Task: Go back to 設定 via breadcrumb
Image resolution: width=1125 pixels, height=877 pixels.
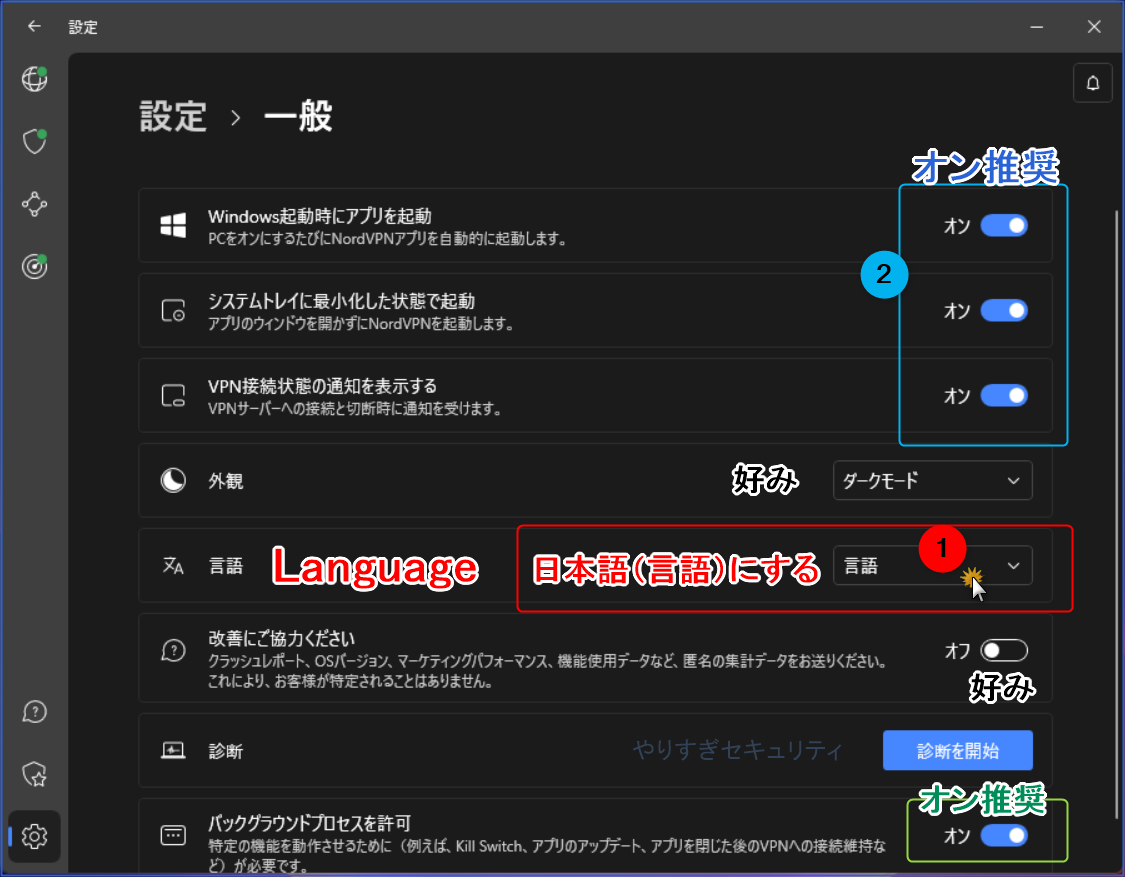Action: (x=173, y=116)
